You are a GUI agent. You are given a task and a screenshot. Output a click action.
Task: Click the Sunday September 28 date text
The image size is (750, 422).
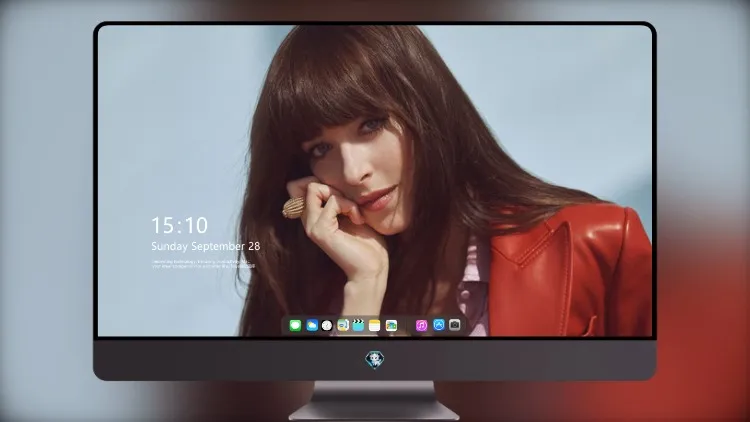pyautogui.click(x=206, y=246)
